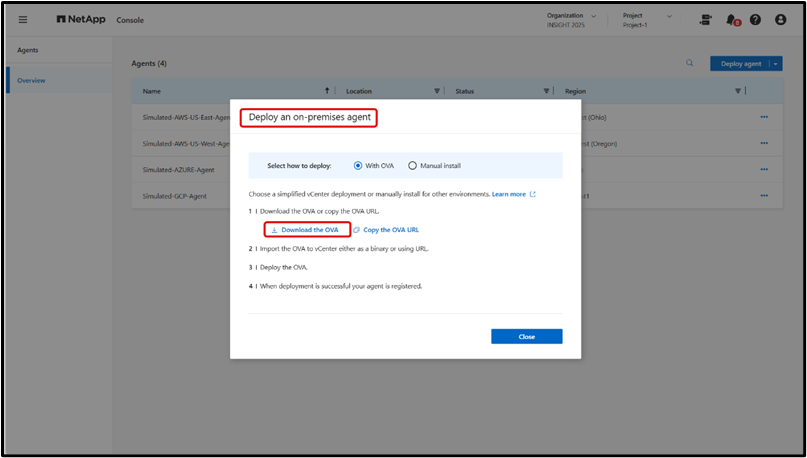The width and height of the screenshot is (807, 458).
Task: Click the Region column header
Action: click(575, 91)
